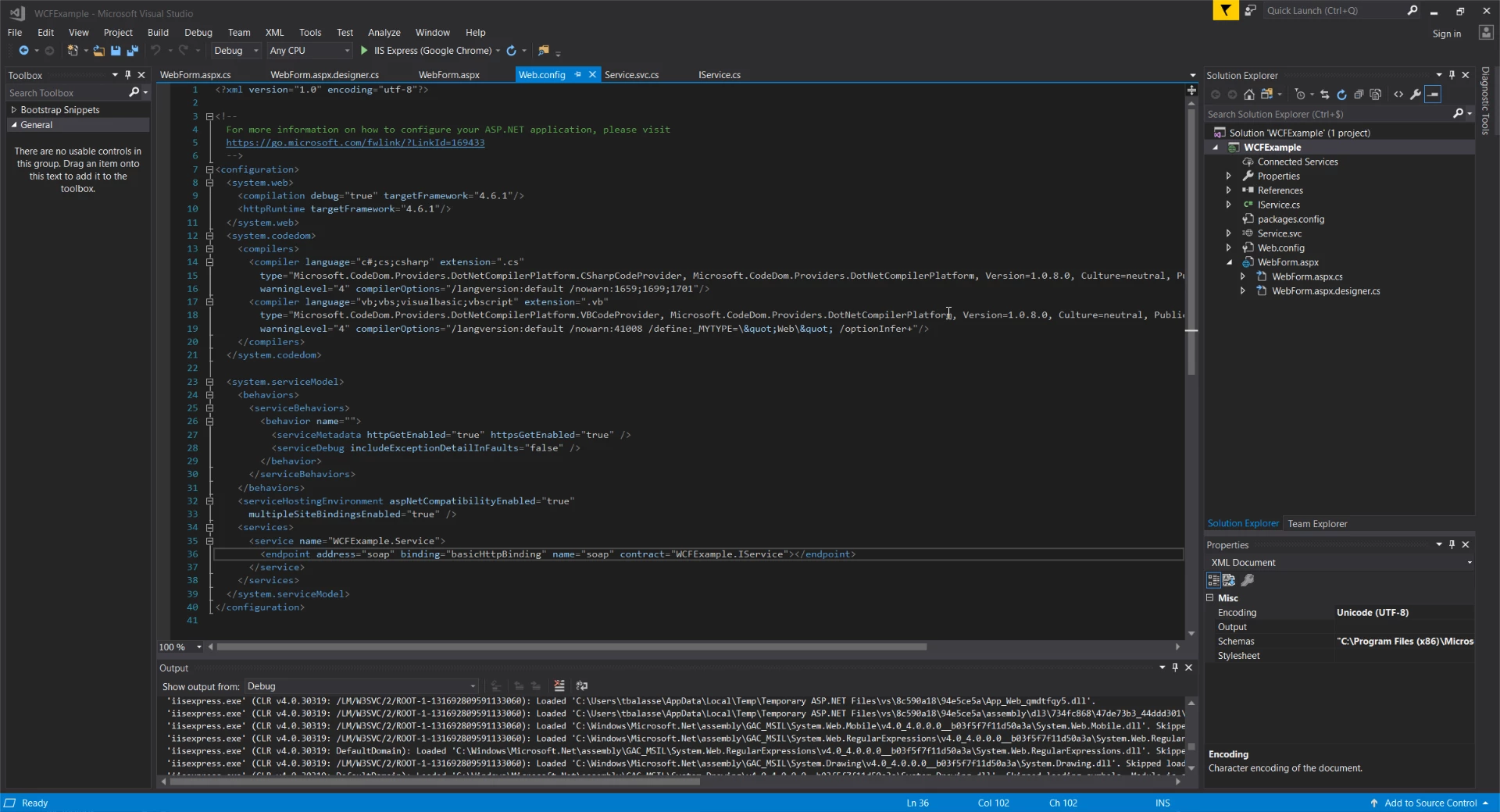The height and width of the screenshot is (812, 1500).
Task: Open the Show output from dropdown
Action: coord(361,686)
